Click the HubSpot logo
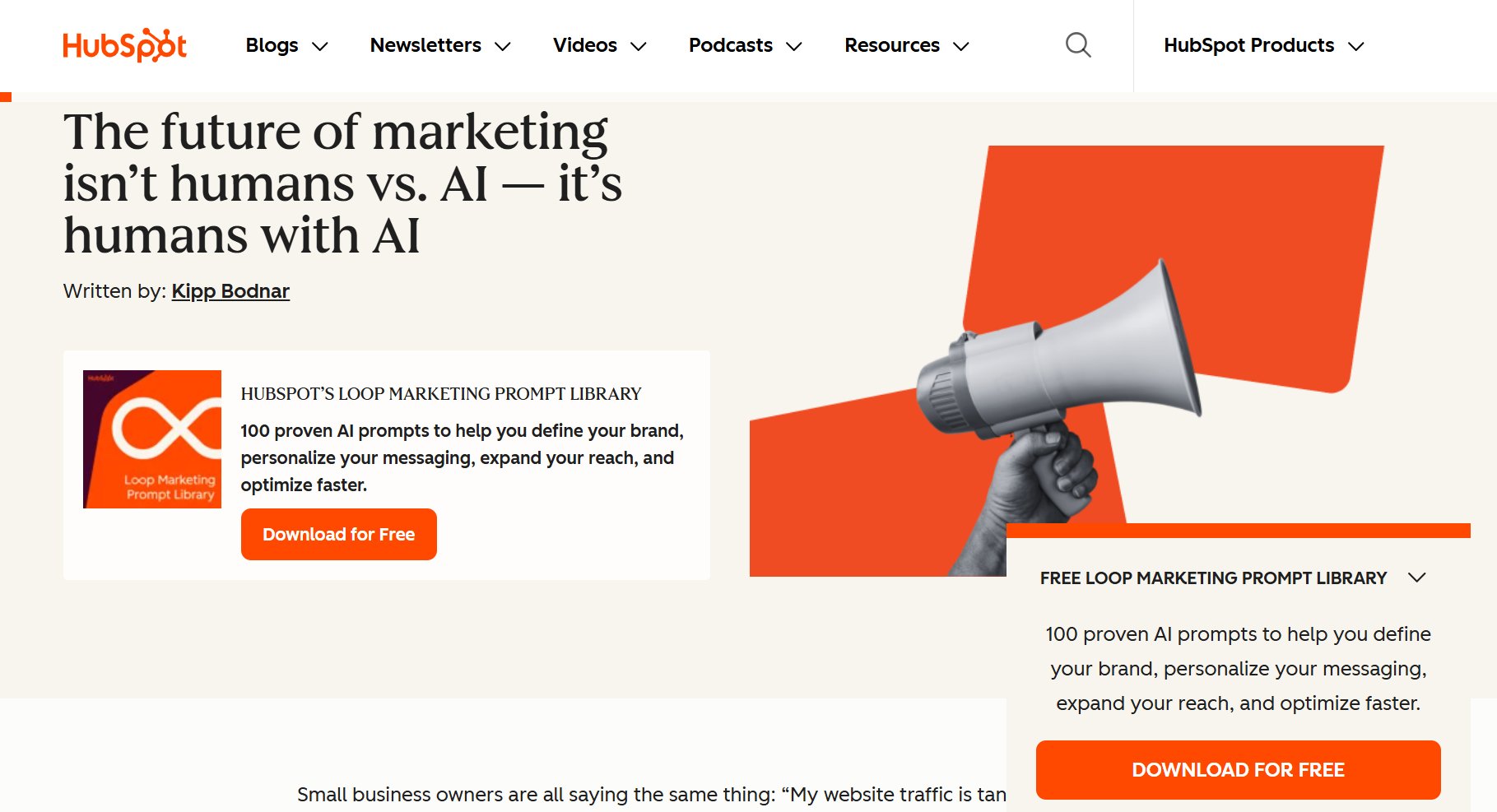Screen dimensions: 1497x812 124,45
